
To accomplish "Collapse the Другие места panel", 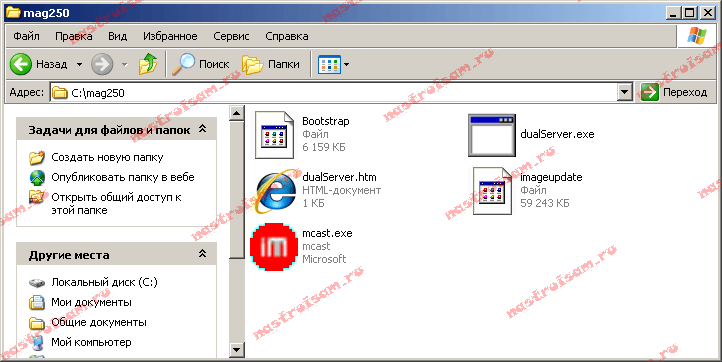I will point(202,254).
